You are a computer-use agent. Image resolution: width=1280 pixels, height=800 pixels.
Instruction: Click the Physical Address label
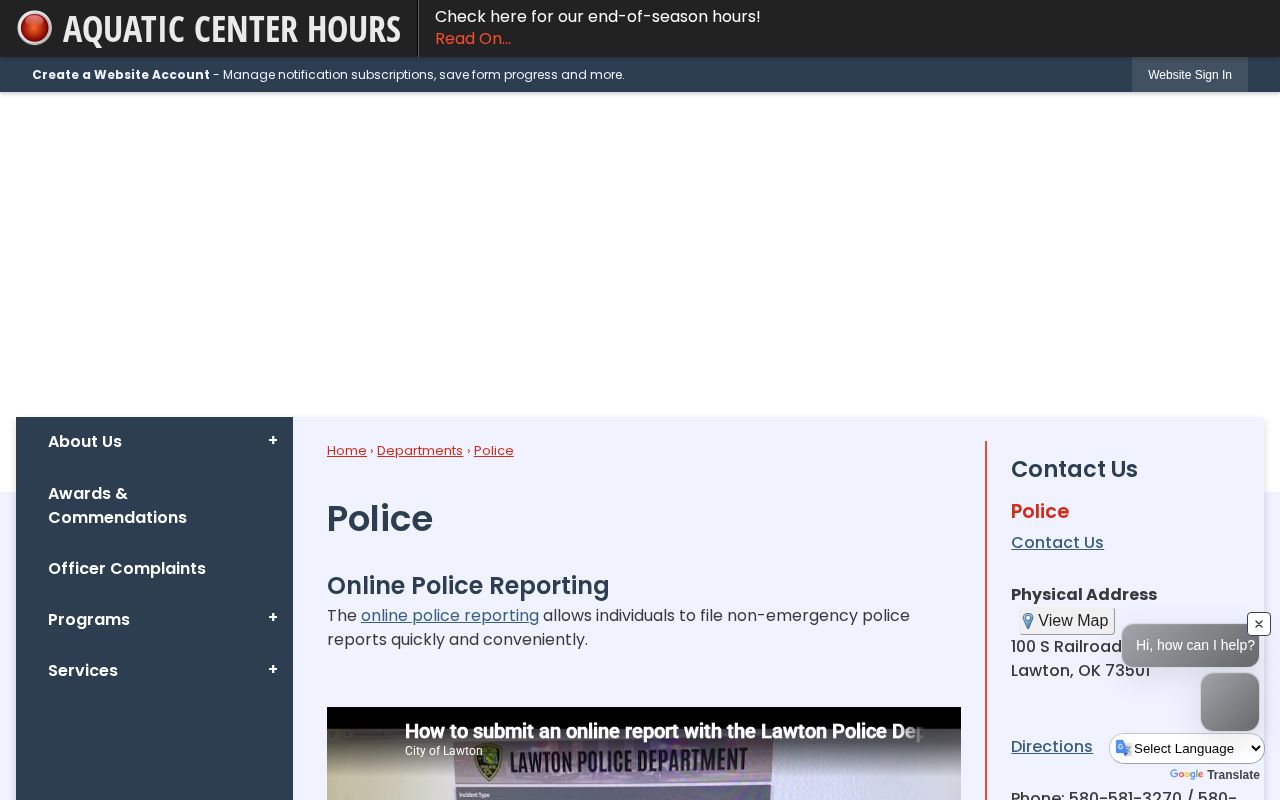pyautogui.click(x=1084, y=595)
